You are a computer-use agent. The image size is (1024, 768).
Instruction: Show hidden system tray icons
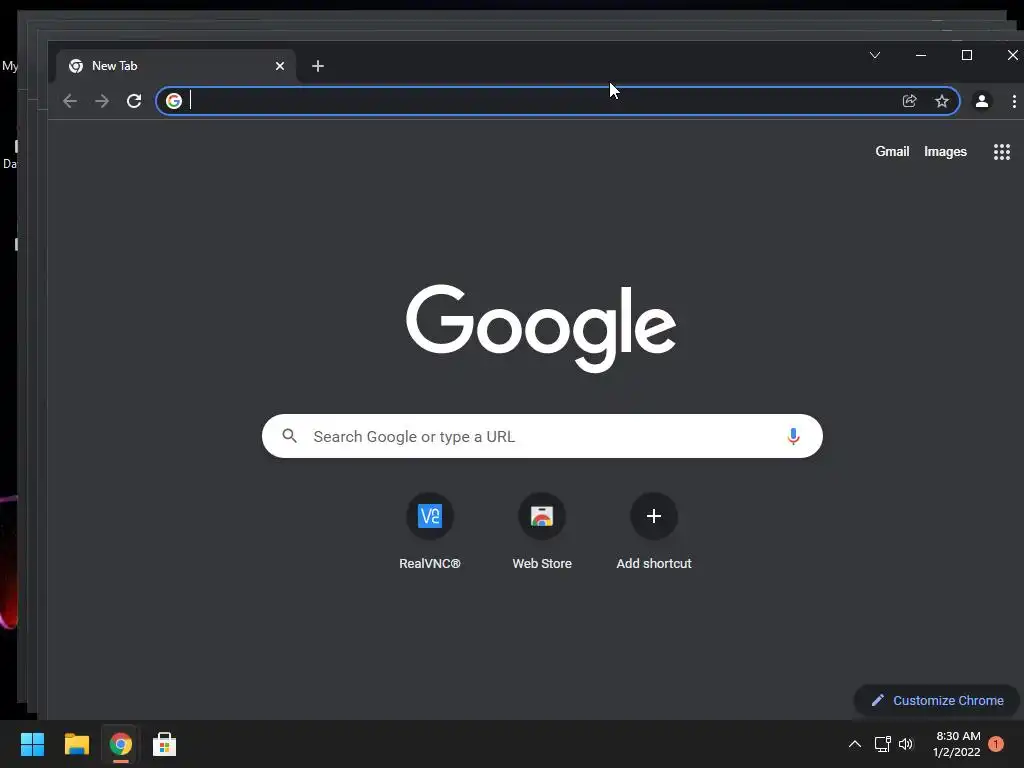point(854,744)
